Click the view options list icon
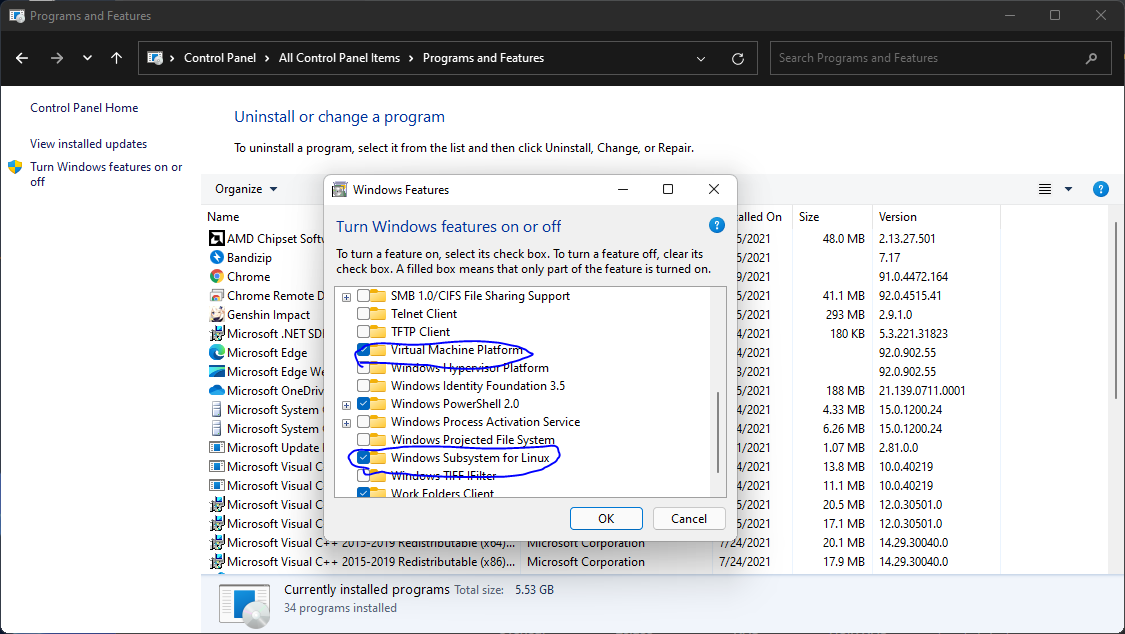Image resolution: width=1125 pixels, height=634 pixels. tap(1045, 189)
